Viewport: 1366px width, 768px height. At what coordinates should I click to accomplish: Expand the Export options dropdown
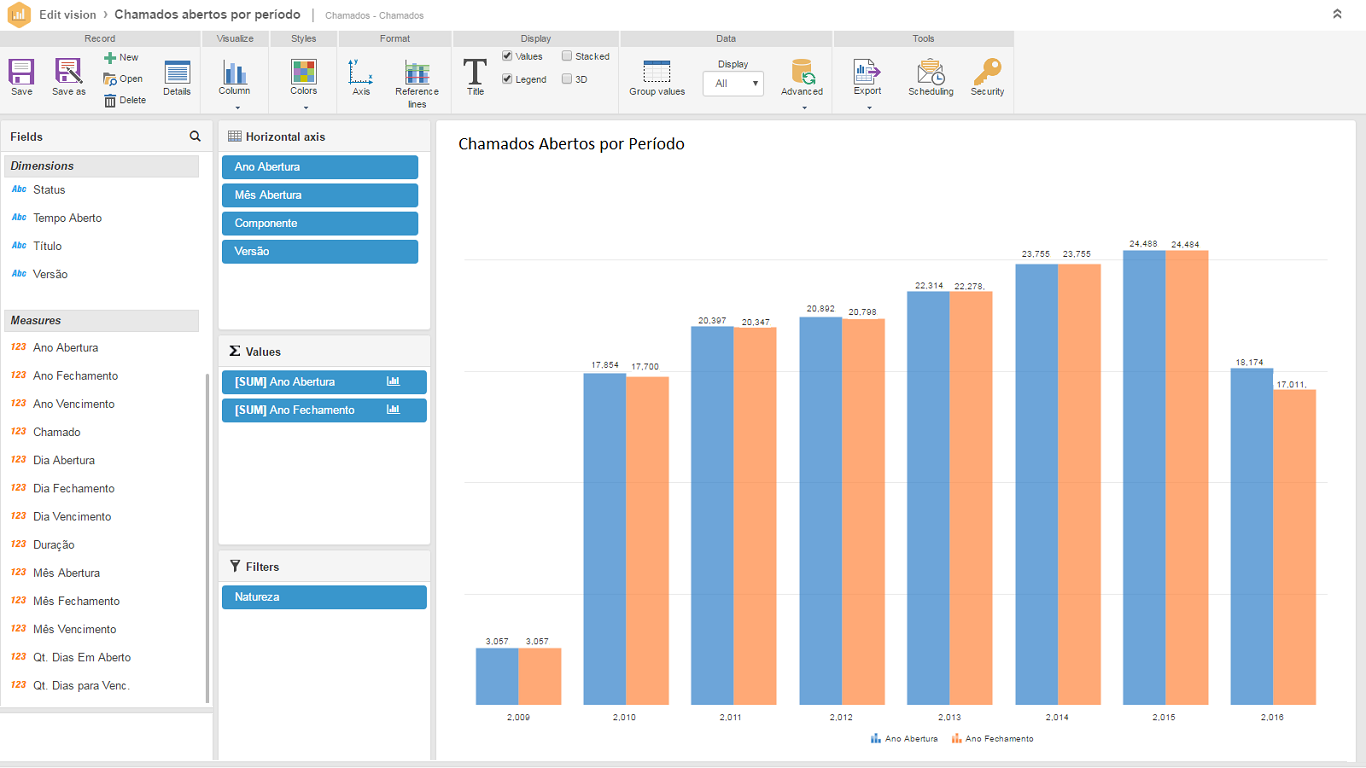[x=868, y=107]
